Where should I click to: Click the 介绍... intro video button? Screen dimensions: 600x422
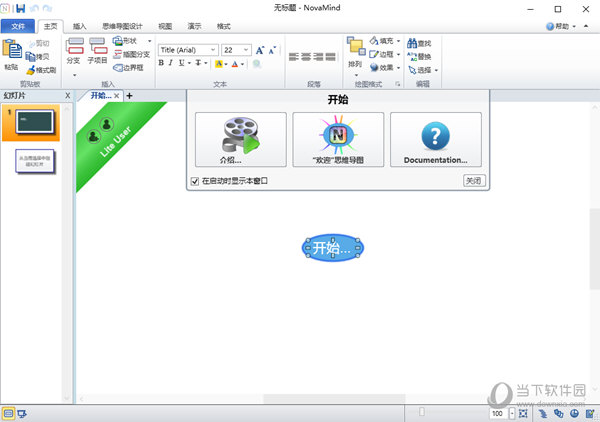pos(241,140)
